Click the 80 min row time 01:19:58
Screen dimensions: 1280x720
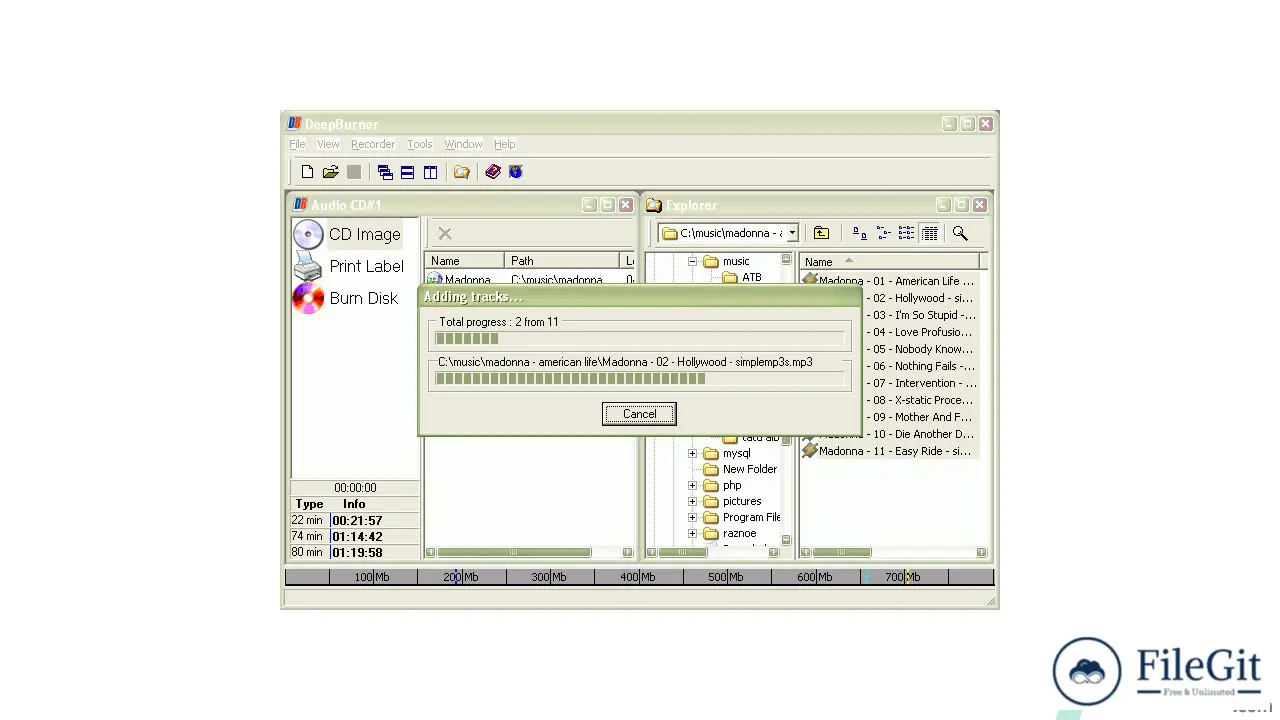pyautogui.click(x=357, y=553)
